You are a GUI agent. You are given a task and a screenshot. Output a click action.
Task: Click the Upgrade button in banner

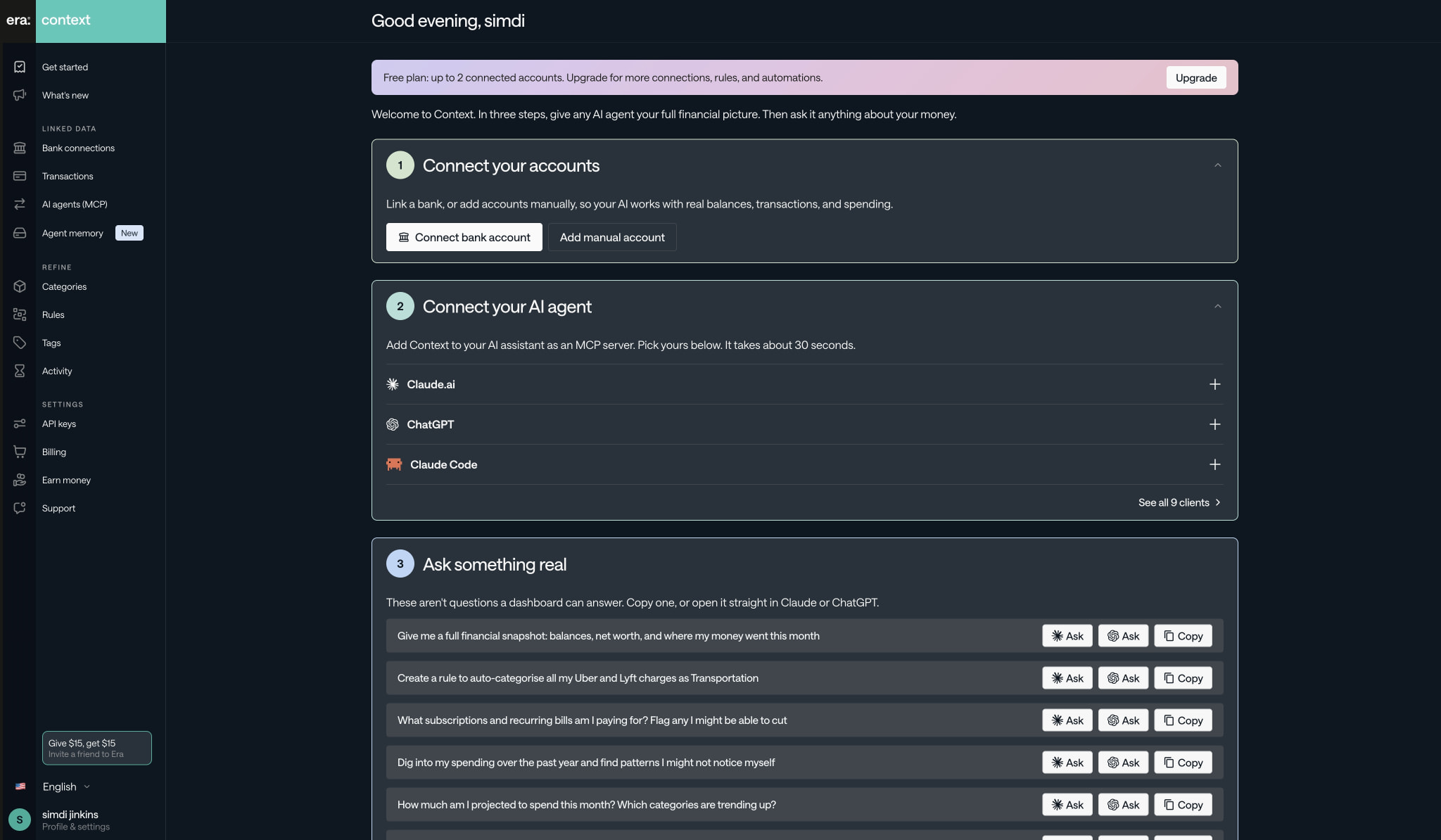point(1195,77)
